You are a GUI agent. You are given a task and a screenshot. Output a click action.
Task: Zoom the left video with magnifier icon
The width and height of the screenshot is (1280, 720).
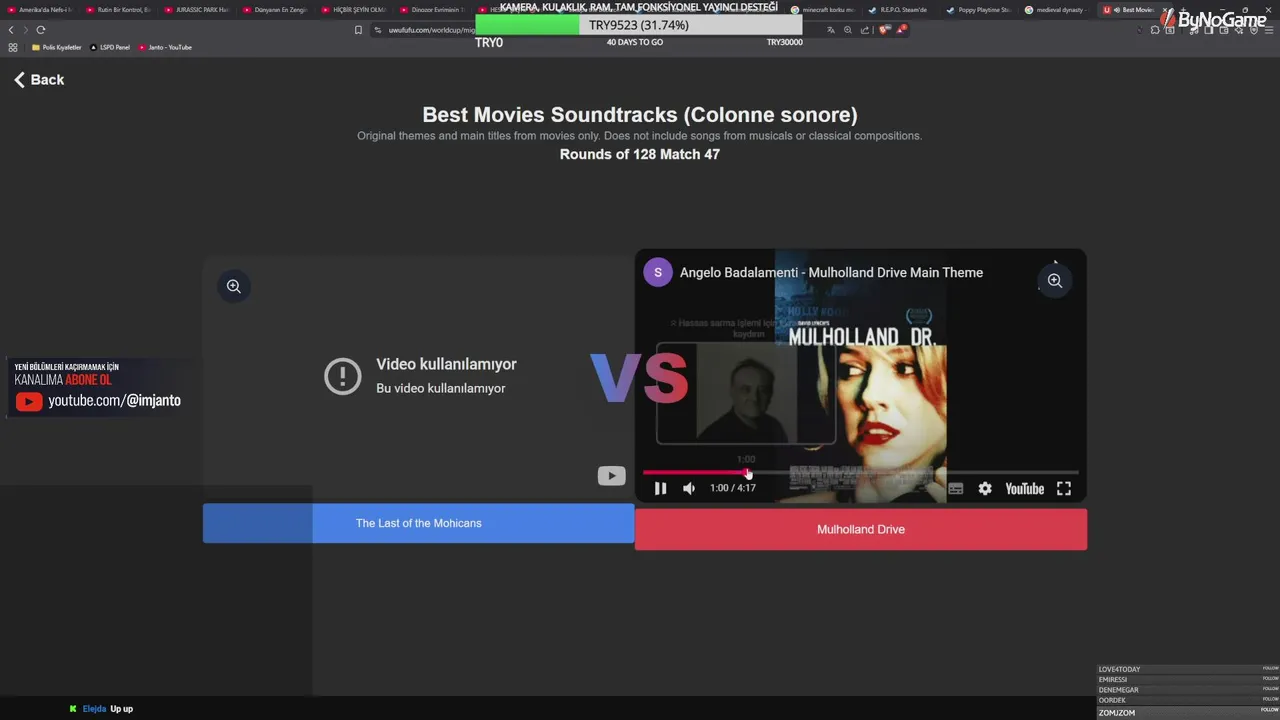point(233,286)
